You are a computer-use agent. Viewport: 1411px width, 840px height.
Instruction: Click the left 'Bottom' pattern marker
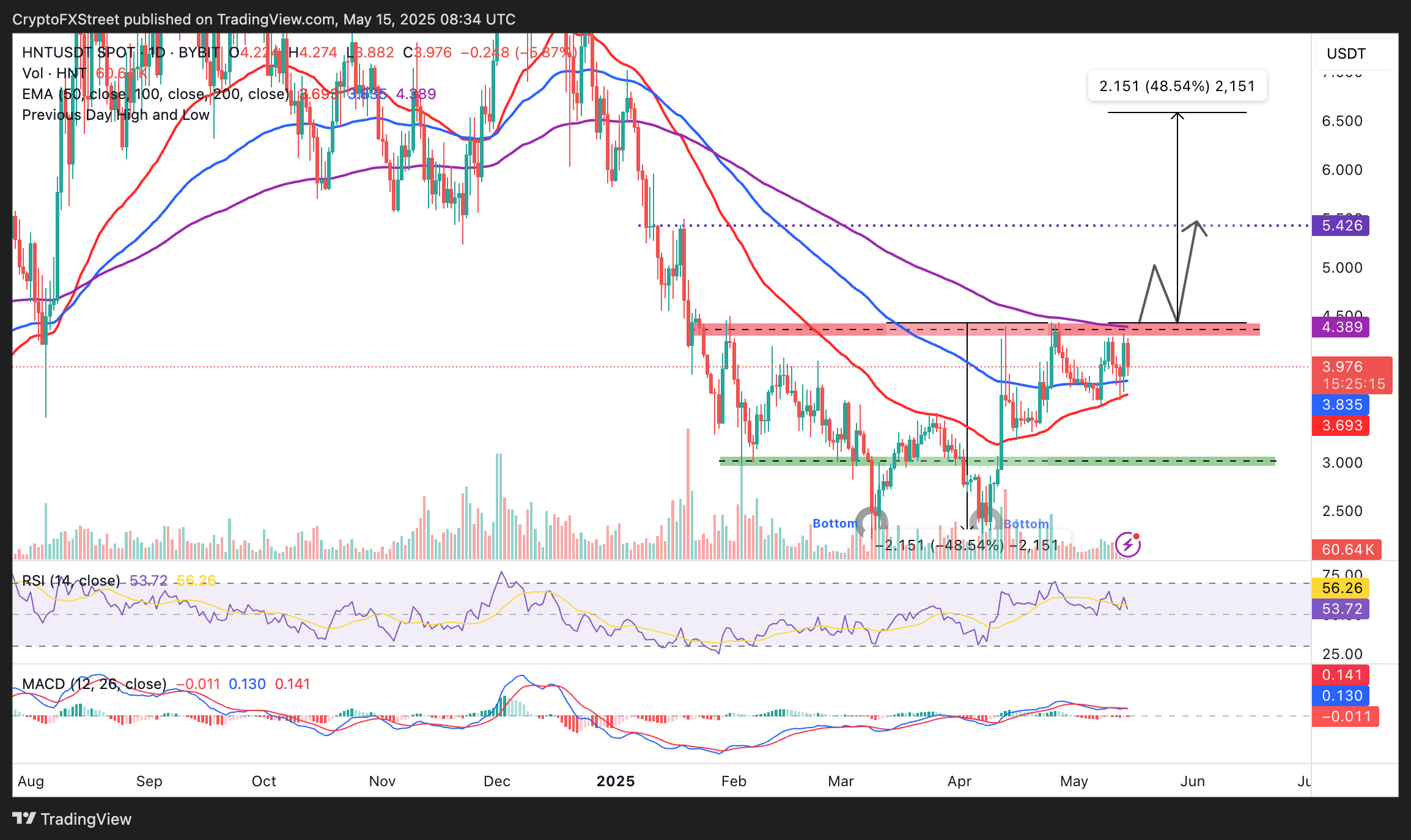[x=834, y=523]
